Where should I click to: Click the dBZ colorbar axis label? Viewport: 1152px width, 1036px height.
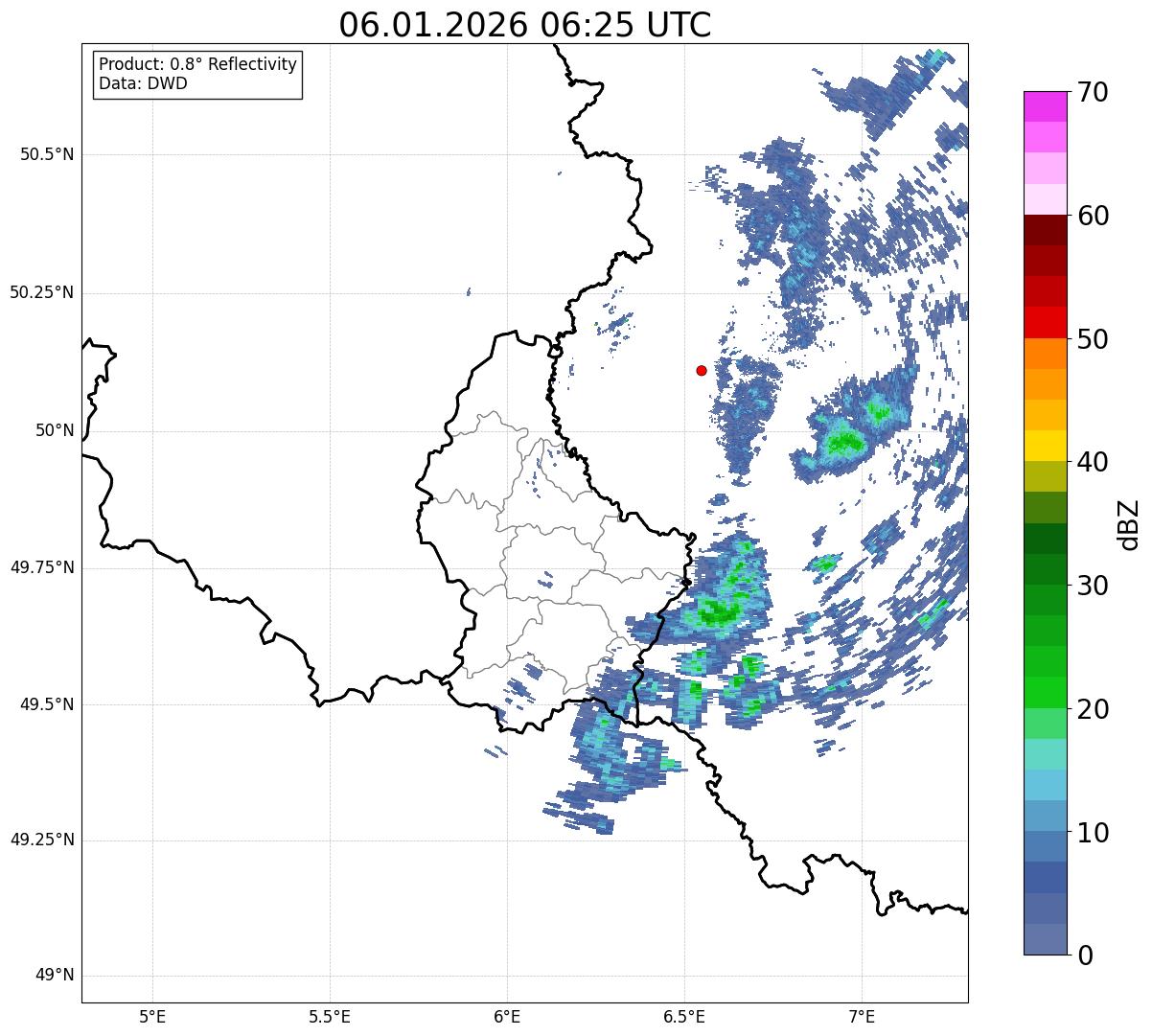[x=1129, y=524]
